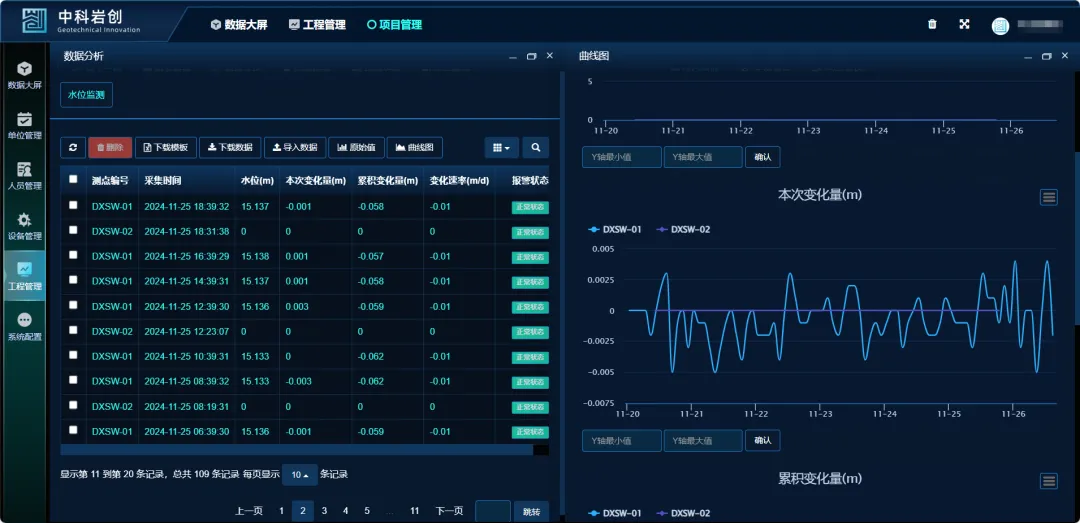The image size is (1080, 523).
Task: Open the column grid view dropdown
Action: click(x=501, y=148)
